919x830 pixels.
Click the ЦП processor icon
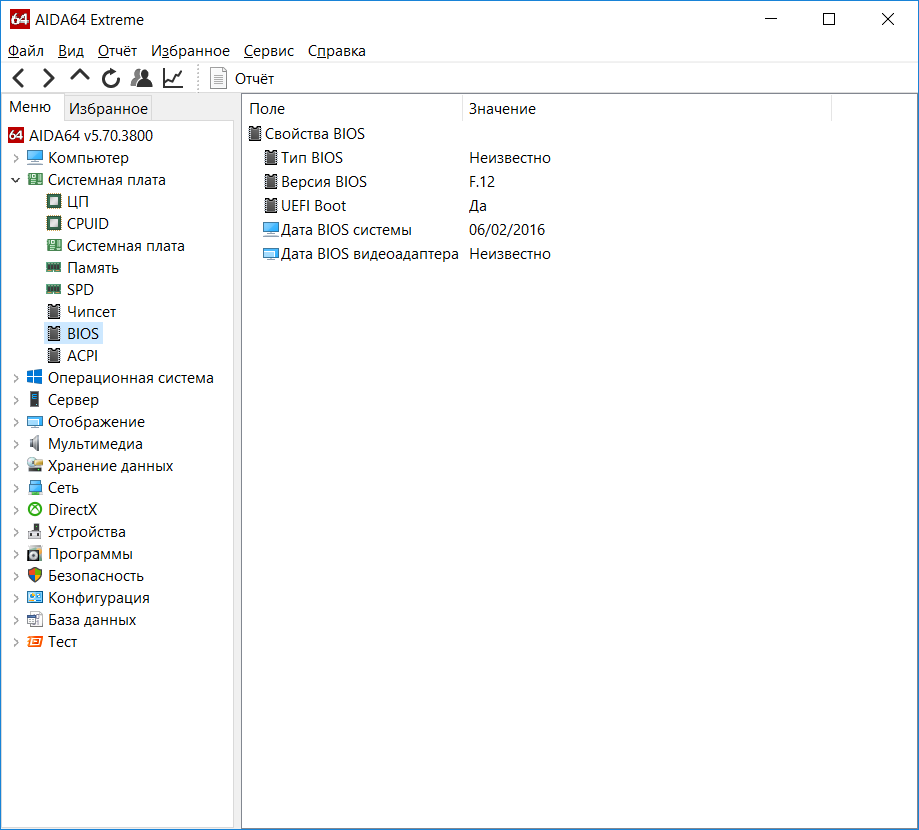point(54,202)
